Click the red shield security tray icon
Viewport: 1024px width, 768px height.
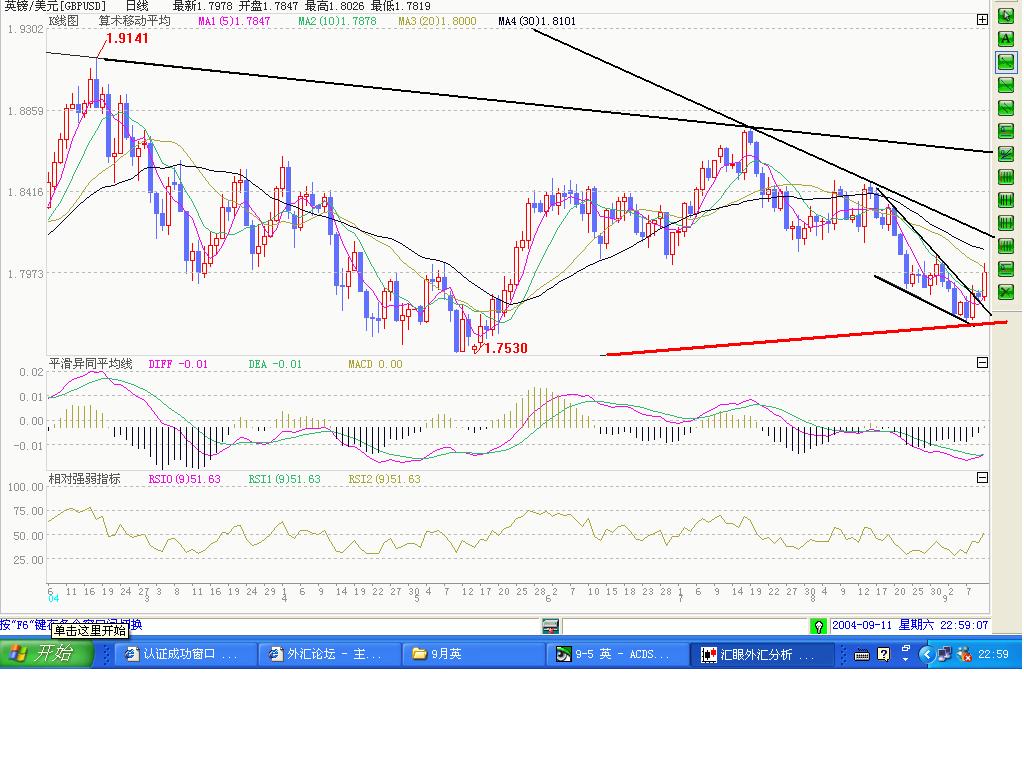pyautogui.click(x=964, y=654)
